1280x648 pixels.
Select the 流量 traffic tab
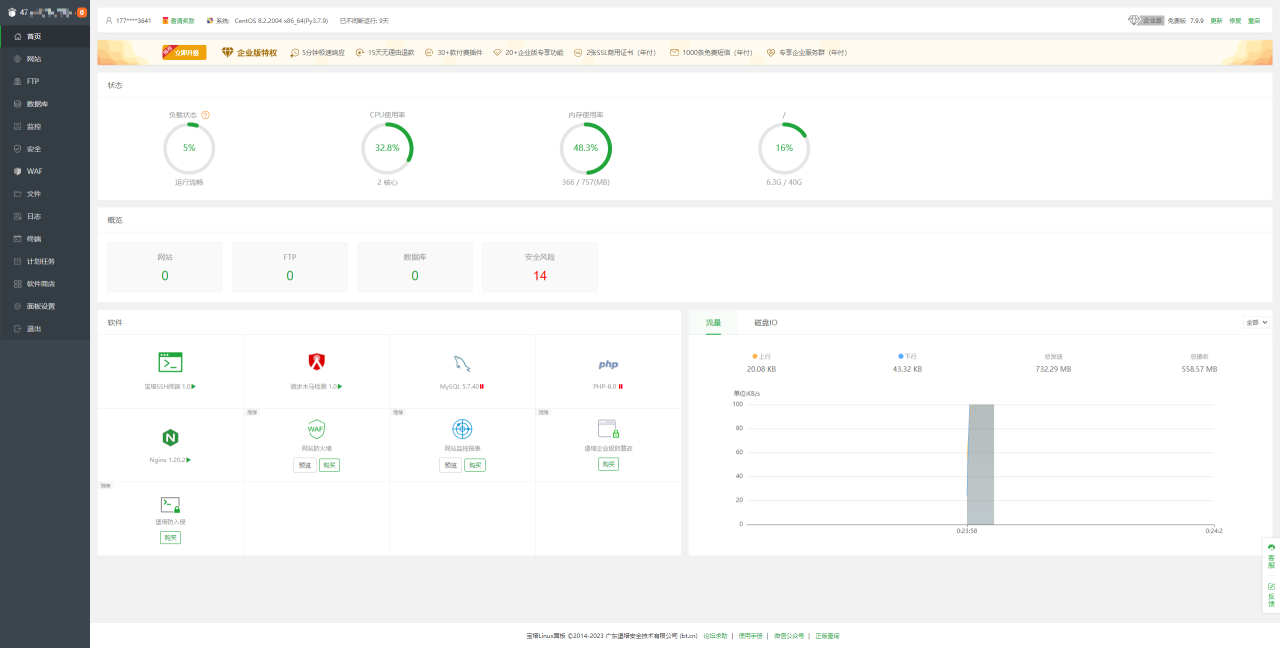click(x=713, y=323)
